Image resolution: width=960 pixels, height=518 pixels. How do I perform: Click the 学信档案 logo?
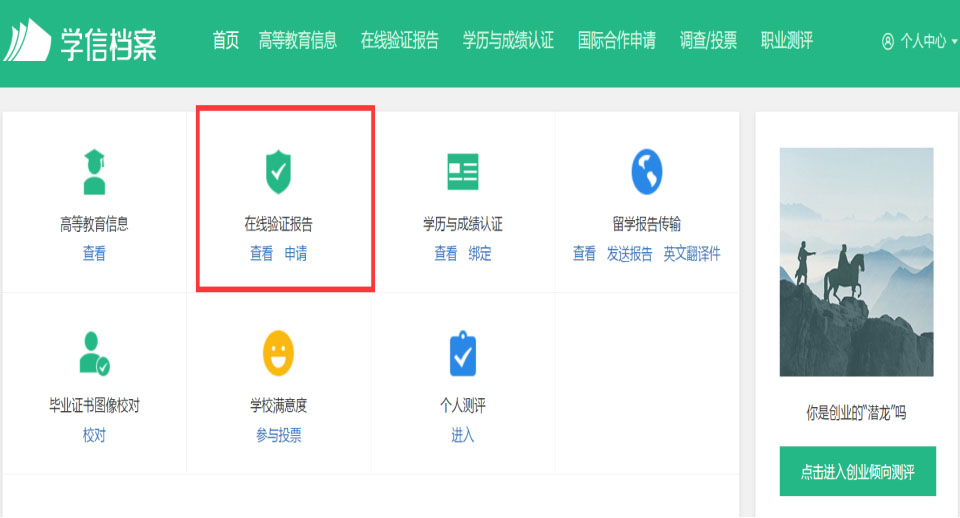point(80,41)
